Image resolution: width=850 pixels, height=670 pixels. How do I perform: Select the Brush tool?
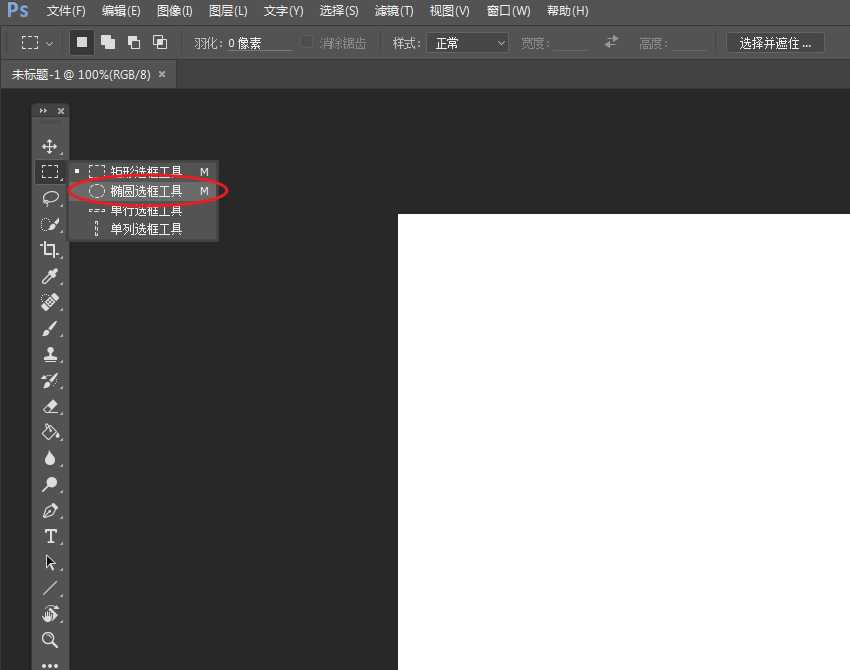click(x=51, y=328)
